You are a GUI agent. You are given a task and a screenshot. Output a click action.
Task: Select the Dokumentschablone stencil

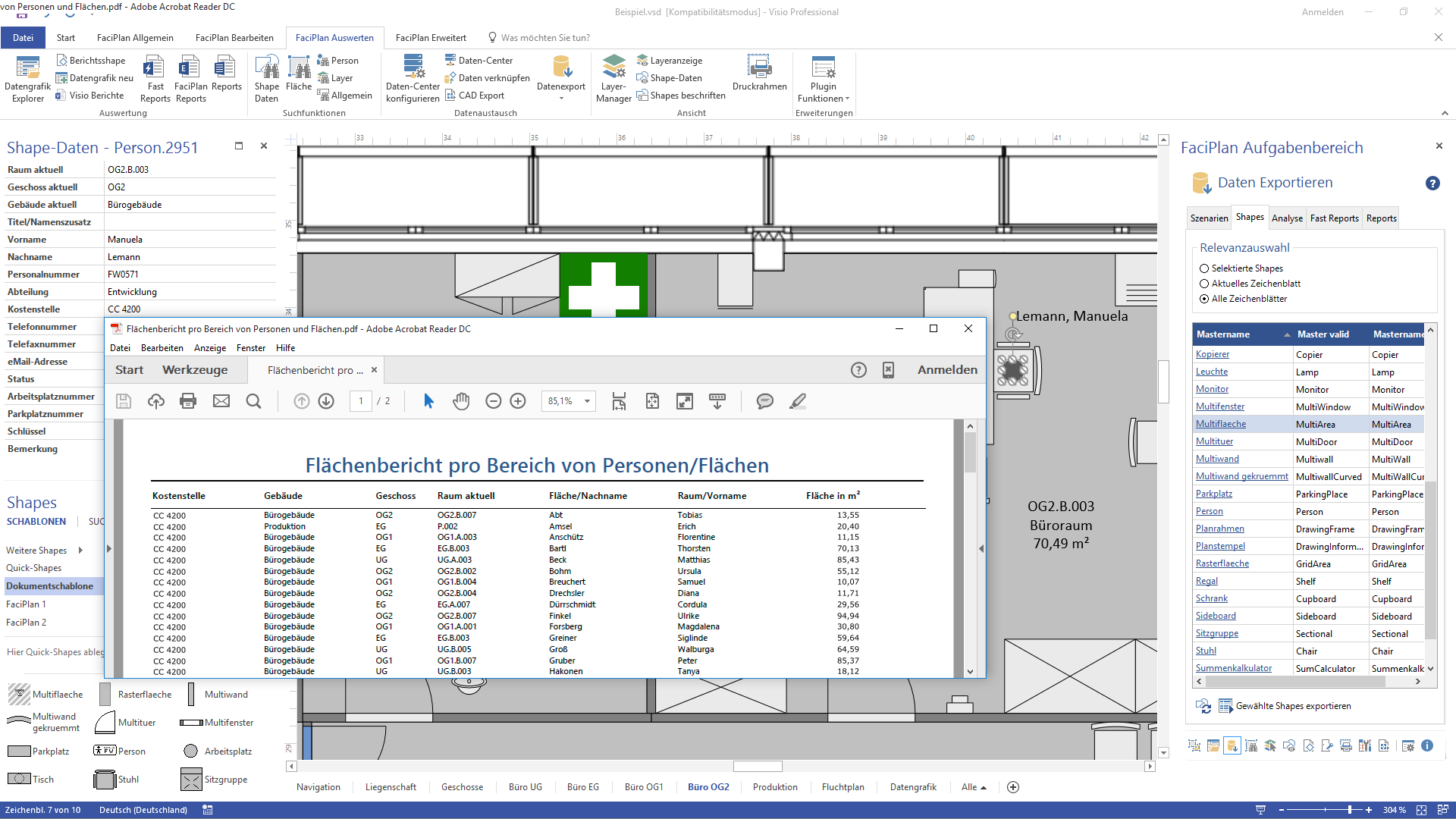point(53,586)
